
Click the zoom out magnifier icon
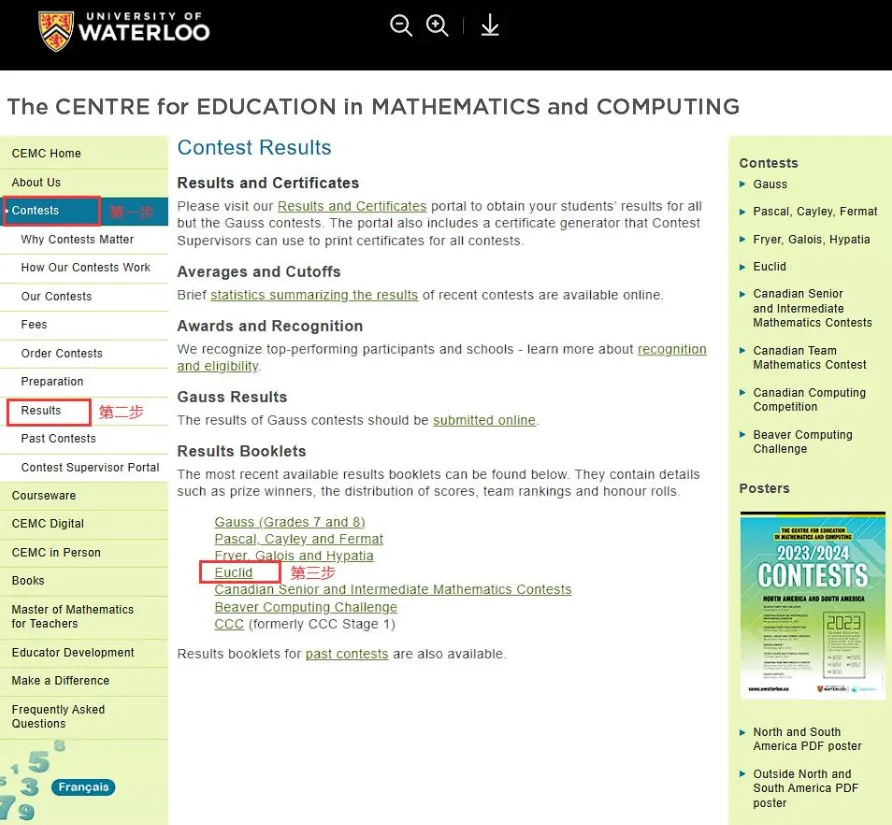(x=401, y=26)
